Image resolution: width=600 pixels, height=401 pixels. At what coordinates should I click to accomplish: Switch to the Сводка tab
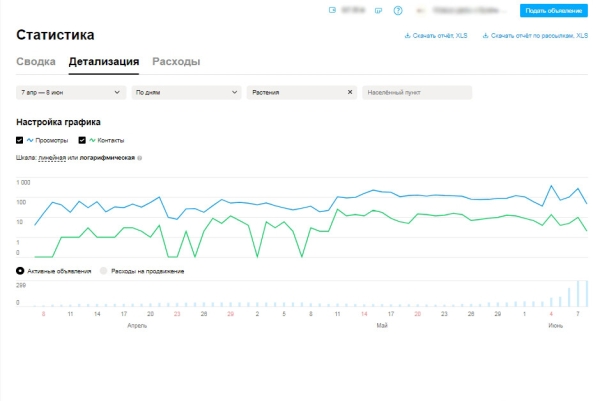[x=36, y=62]
